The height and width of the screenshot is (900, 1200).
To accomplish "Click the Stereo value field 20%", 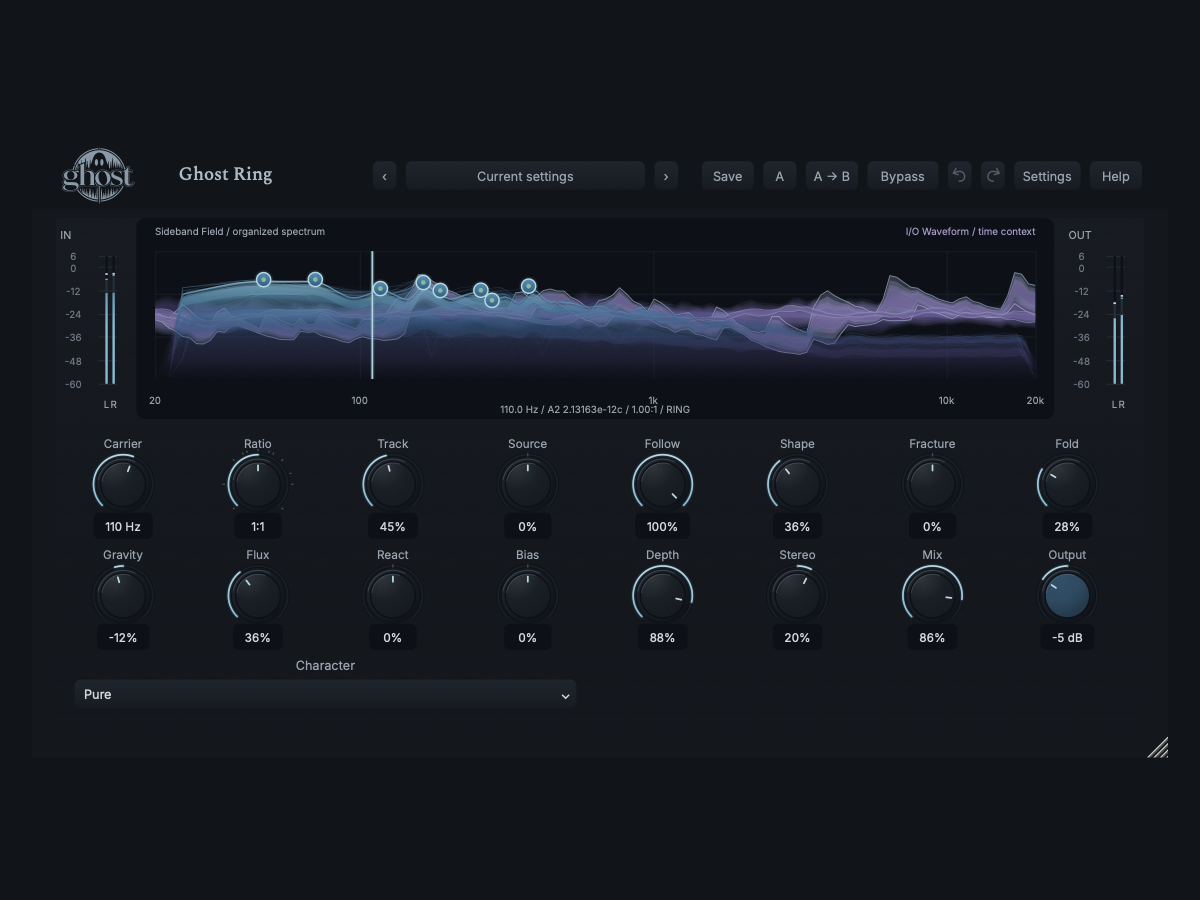I will [x=797, y=637].
